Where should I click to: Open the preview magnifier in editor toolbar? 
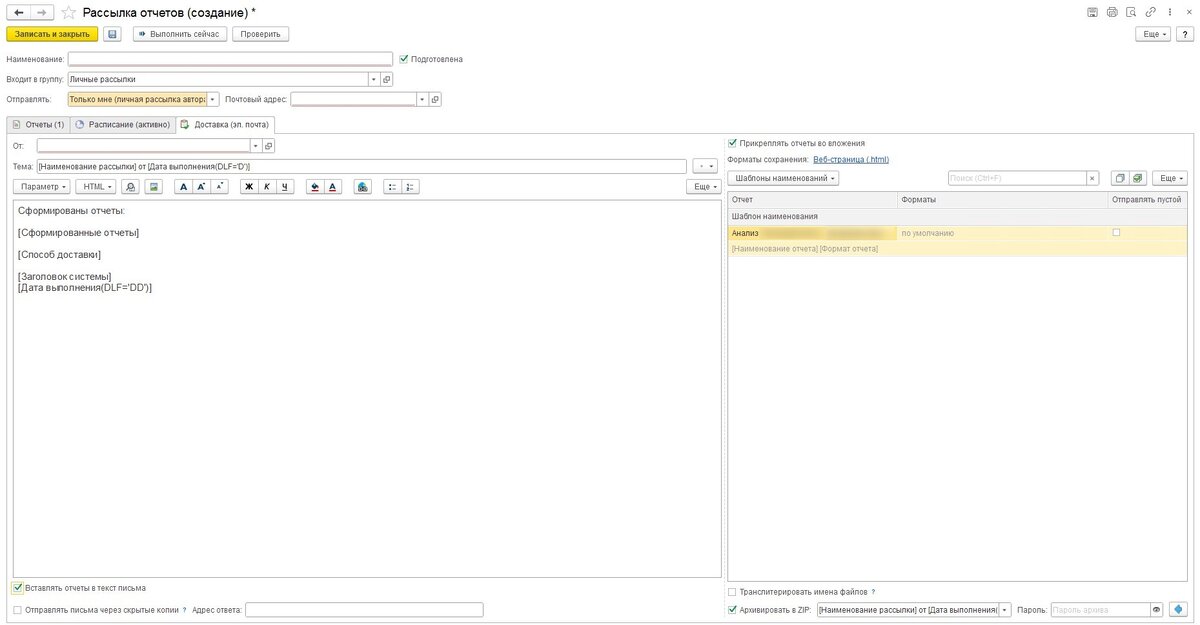pyautogui.click(x=131, y=187)
